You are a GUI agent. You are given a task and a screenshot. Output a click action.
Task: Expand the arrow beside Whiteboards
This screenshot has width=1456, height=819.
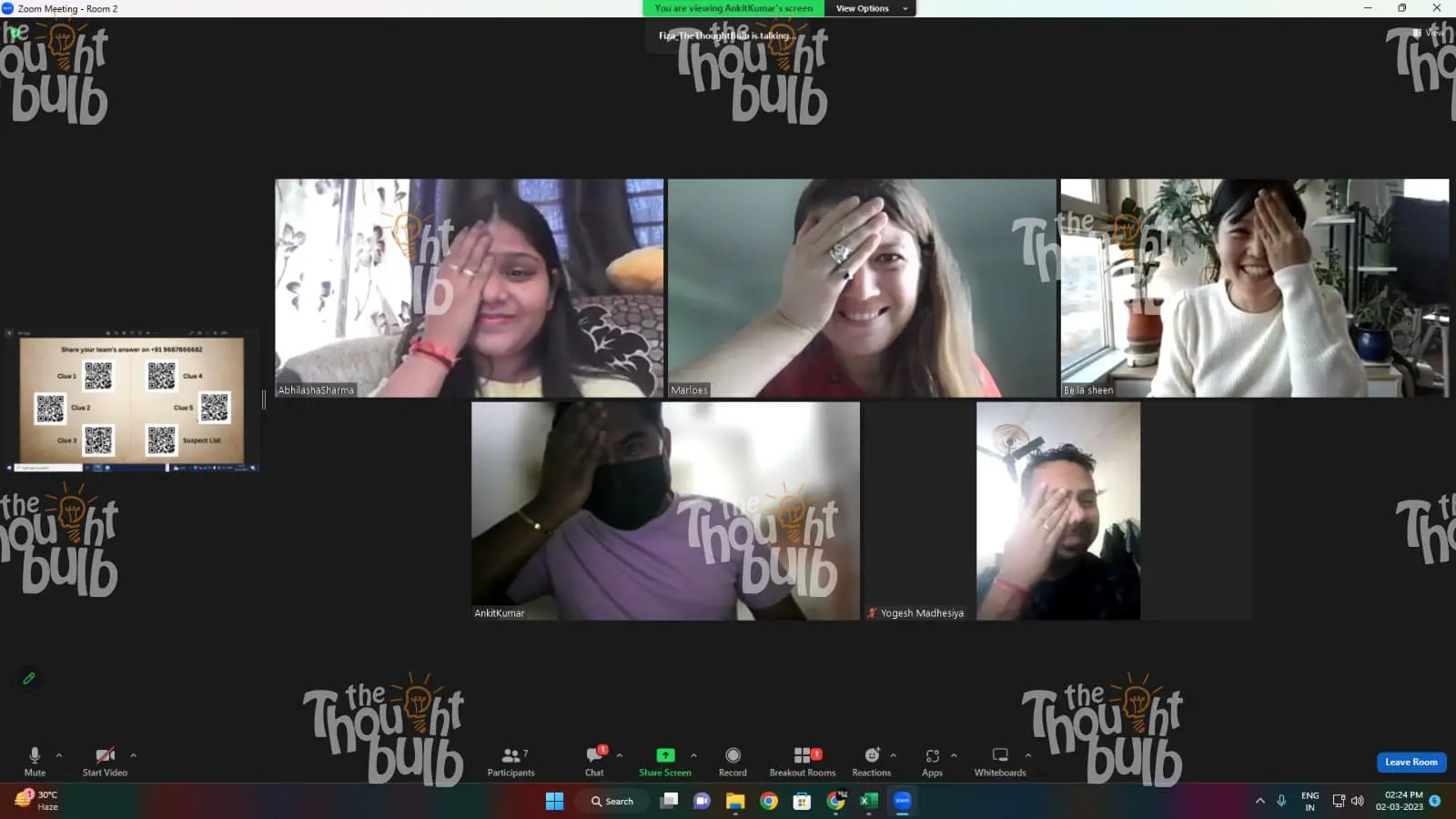[1028, 755]
